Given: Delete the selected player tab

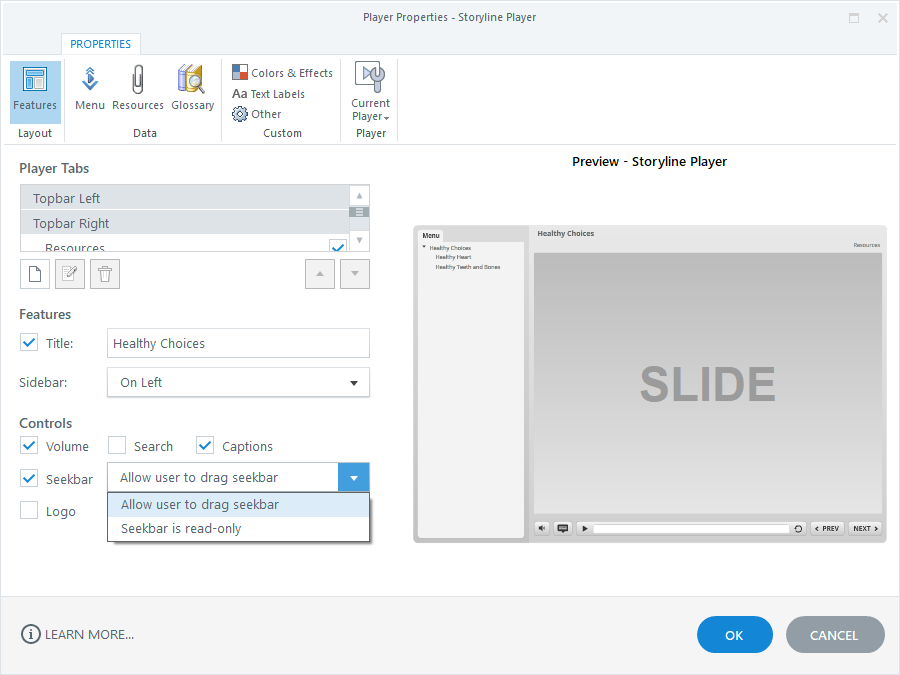Looking at the screenshot, I should (x=104, y=273).
